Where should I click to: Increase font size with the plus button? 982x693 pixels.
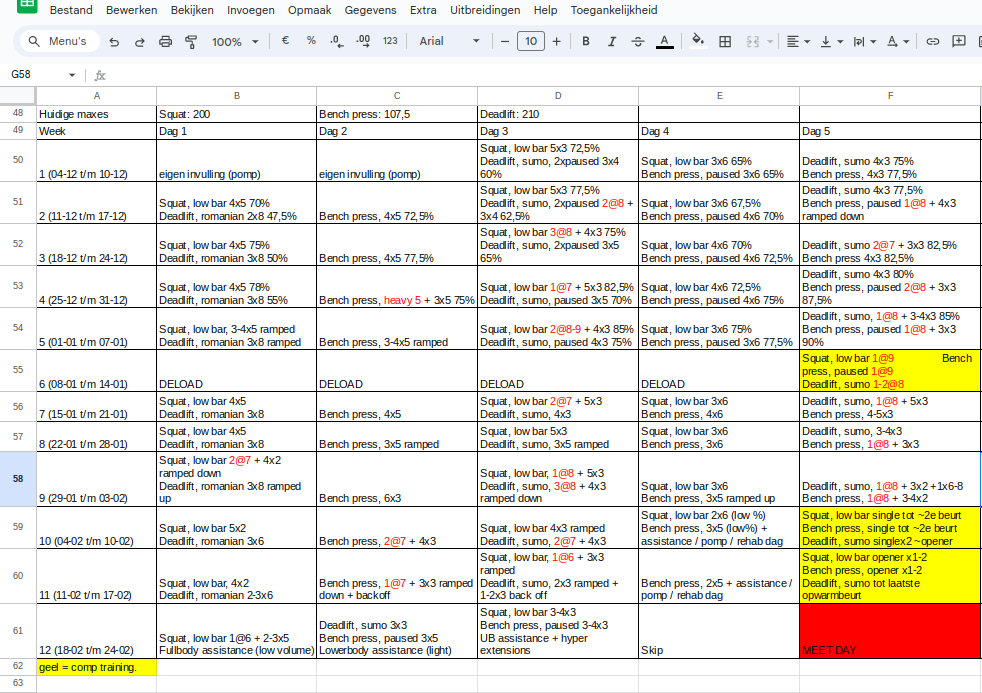[557, 42]
